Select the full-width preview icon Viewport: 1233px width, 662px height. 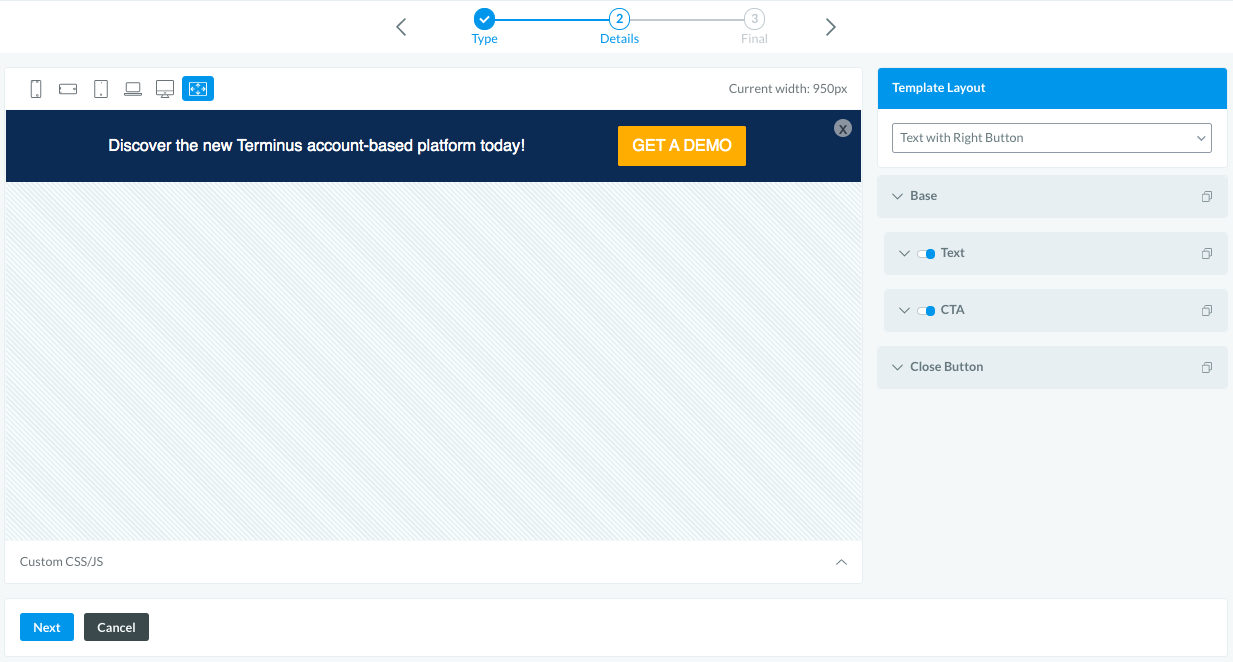click(x=198, y=89)
